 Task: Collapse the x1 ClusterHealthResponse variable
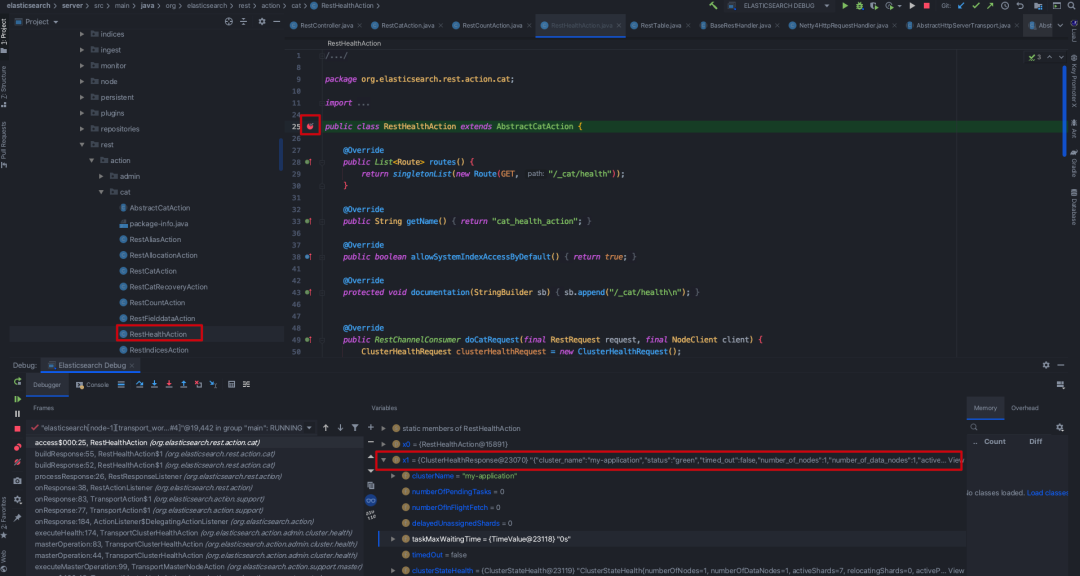pos(384,460)
